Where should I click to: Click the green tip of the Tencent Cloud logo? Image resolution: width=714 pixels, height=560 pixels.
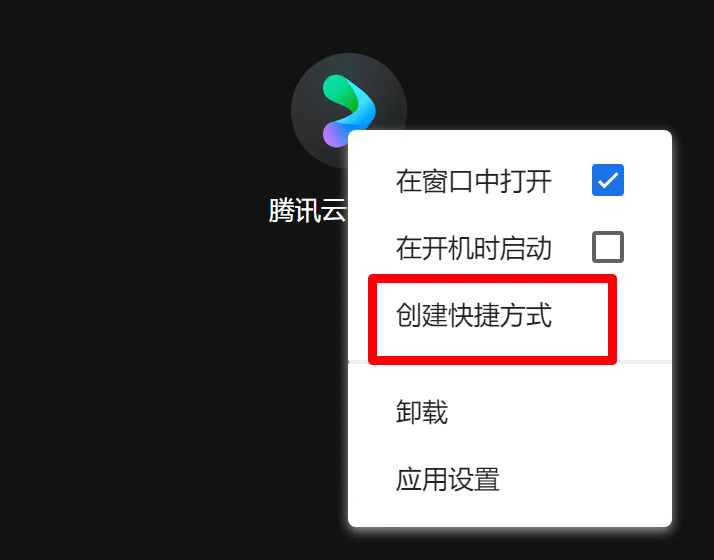coord(339,90)
